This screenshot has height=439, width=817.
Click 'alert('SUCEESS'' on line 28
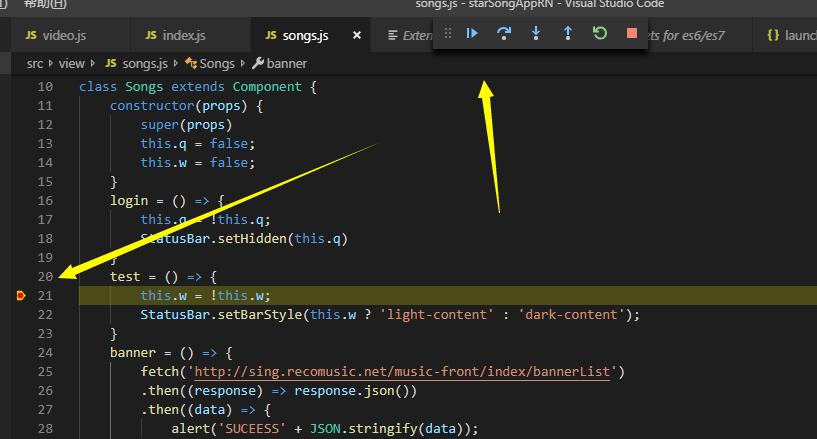[x=228, y=429]
